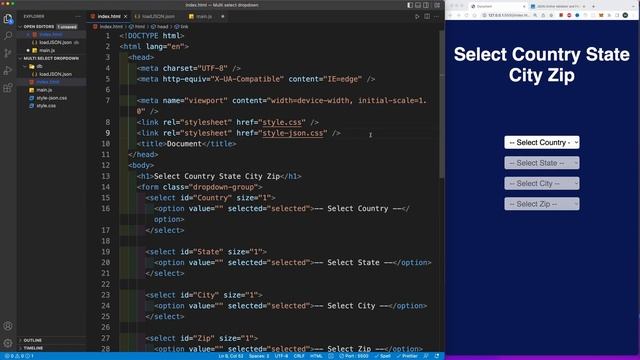Open the Run and Debug view

click(x=8, y=70)
